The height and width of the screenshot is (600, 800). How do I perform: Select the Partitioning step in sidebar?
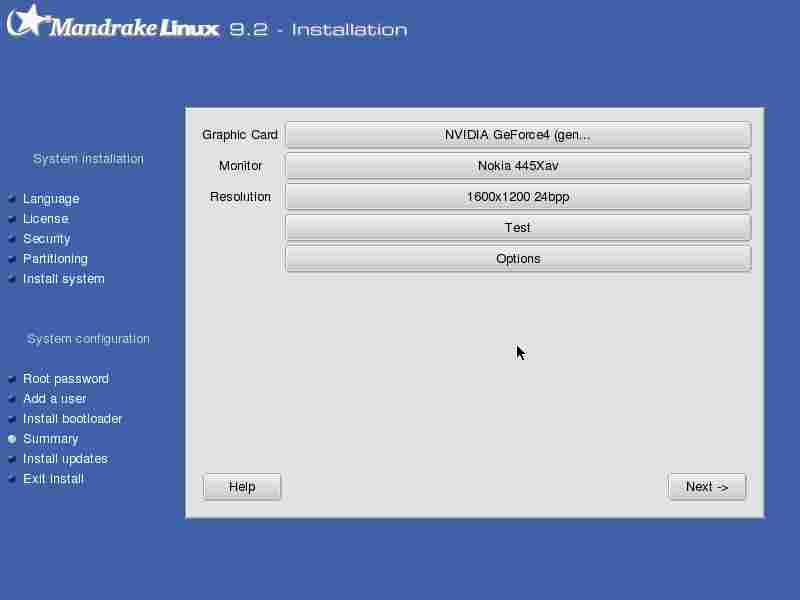pos(55,259)
